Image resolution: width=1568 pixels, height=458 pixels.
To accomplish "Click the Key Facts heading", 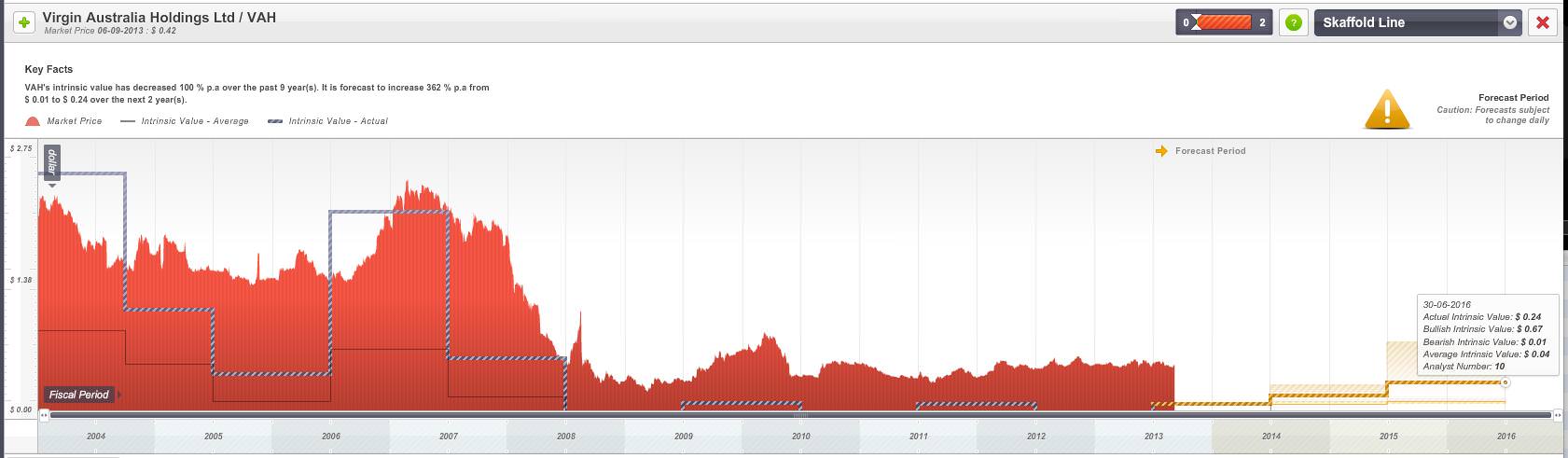I will click(x=49, y=69).
